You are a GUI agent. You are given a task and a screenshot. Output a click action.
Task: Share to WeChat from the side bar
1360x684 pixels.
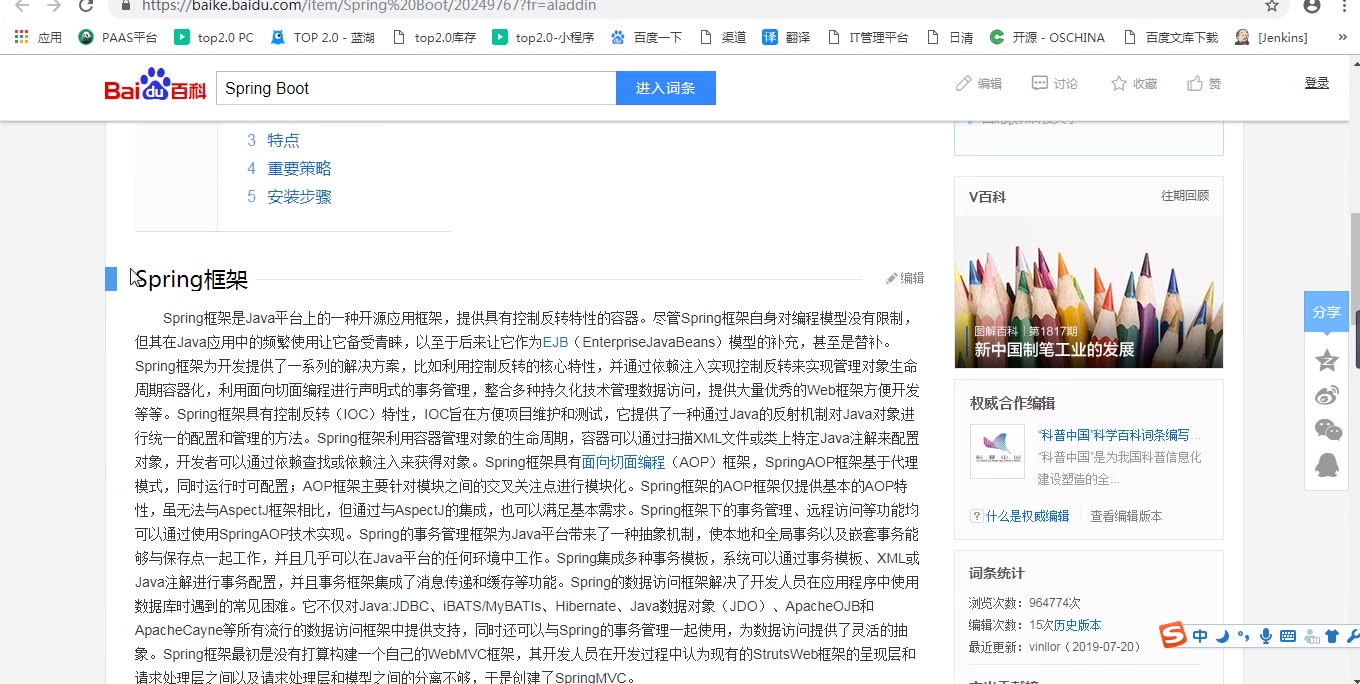[x=1327, y=430]
